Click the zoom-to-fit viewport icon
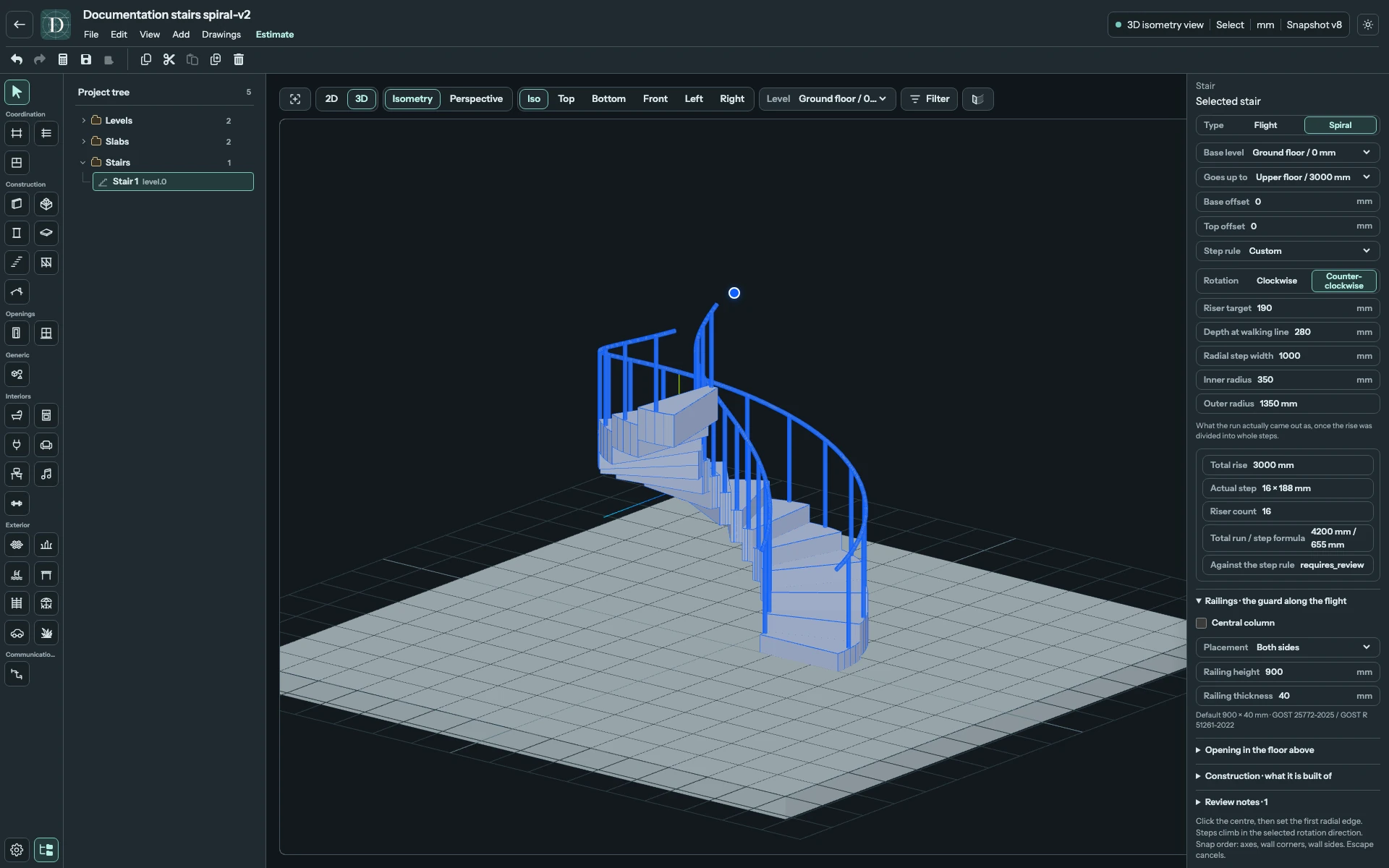 coord(295,99)
